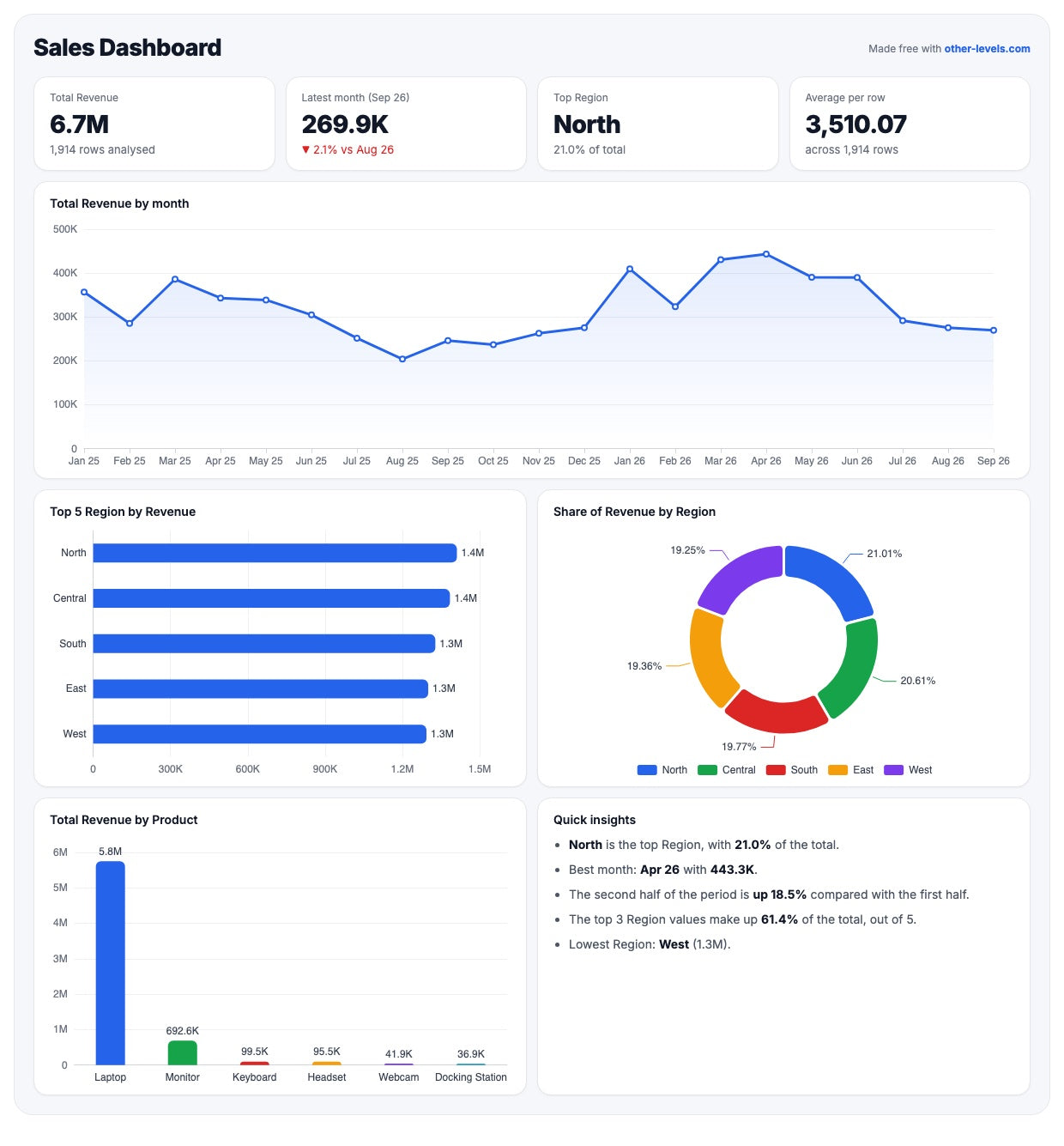Select the Mar 25 data point on line chart
The height and width of the screenshot is (1146, 1064).
pos(175,279)
